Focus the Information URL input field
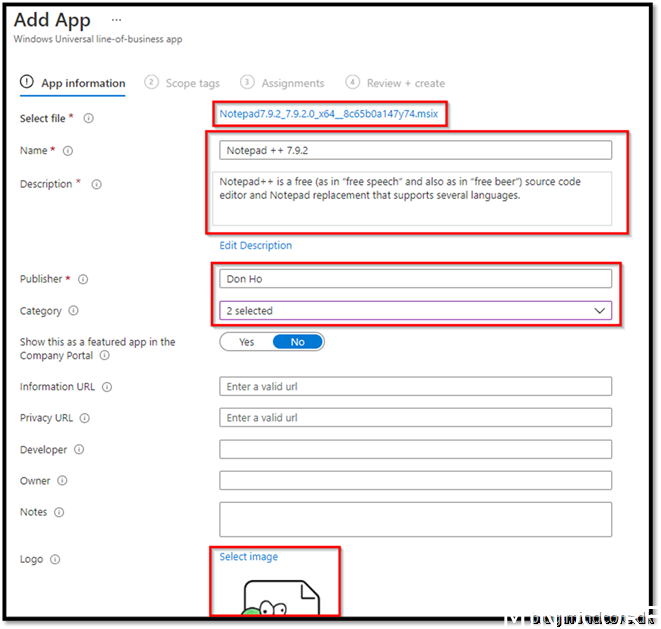Viewport: 661px width, 629px height. [x=415, y=387]
